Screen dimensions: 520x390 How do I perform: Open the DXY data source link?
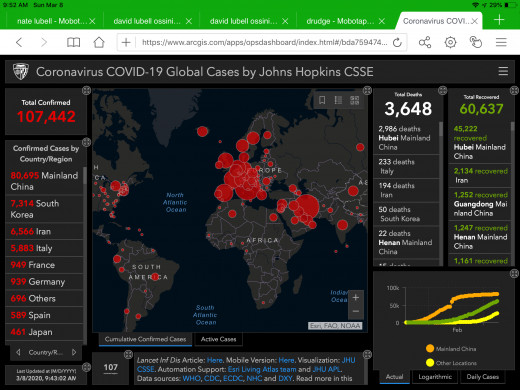click(x=285, y=378)
